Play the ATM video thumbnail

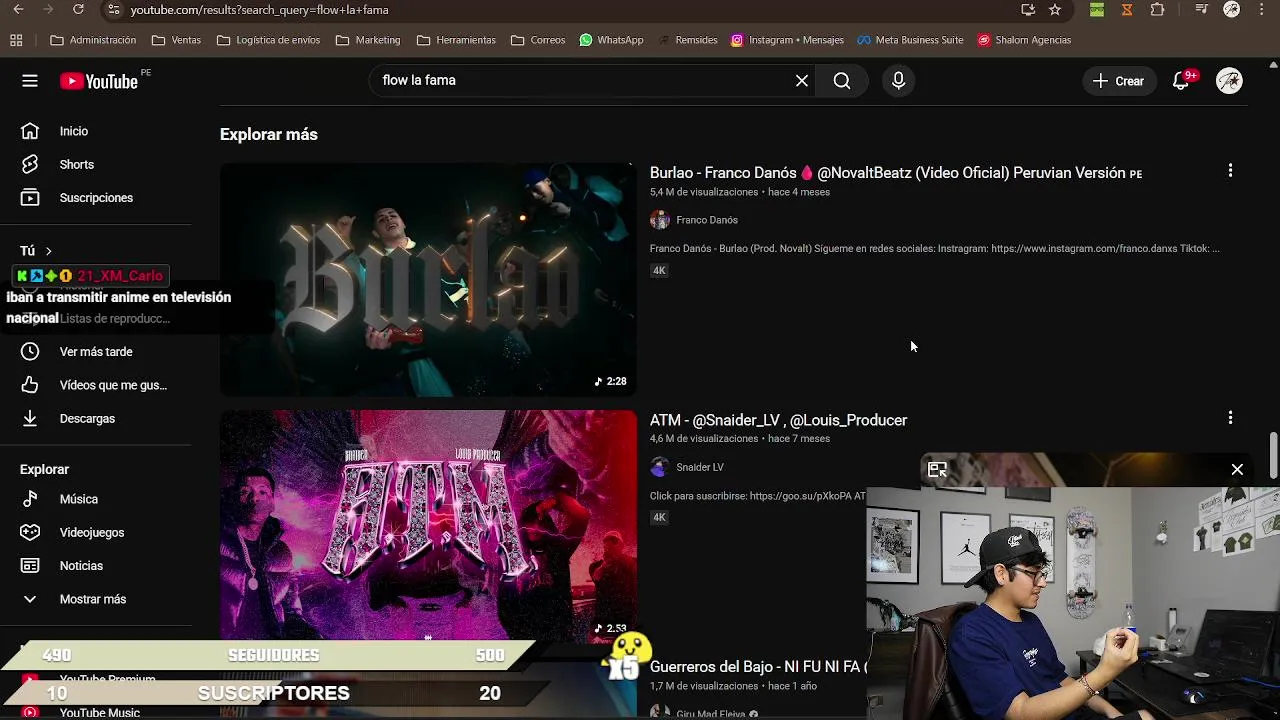(x=428, y=525)
